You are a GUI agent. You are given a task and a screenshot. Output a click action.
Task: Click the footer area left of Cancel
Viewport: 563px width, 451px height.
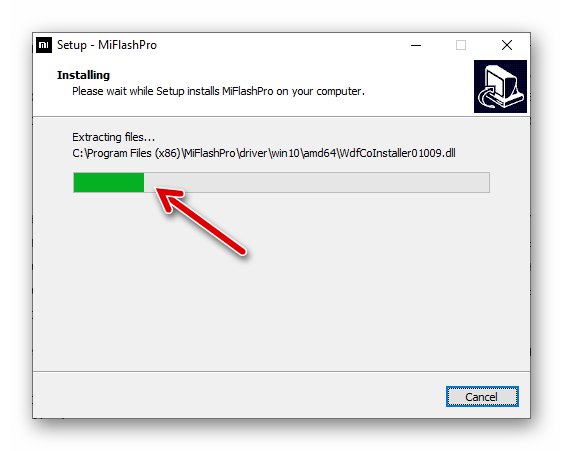coord(237,396)
